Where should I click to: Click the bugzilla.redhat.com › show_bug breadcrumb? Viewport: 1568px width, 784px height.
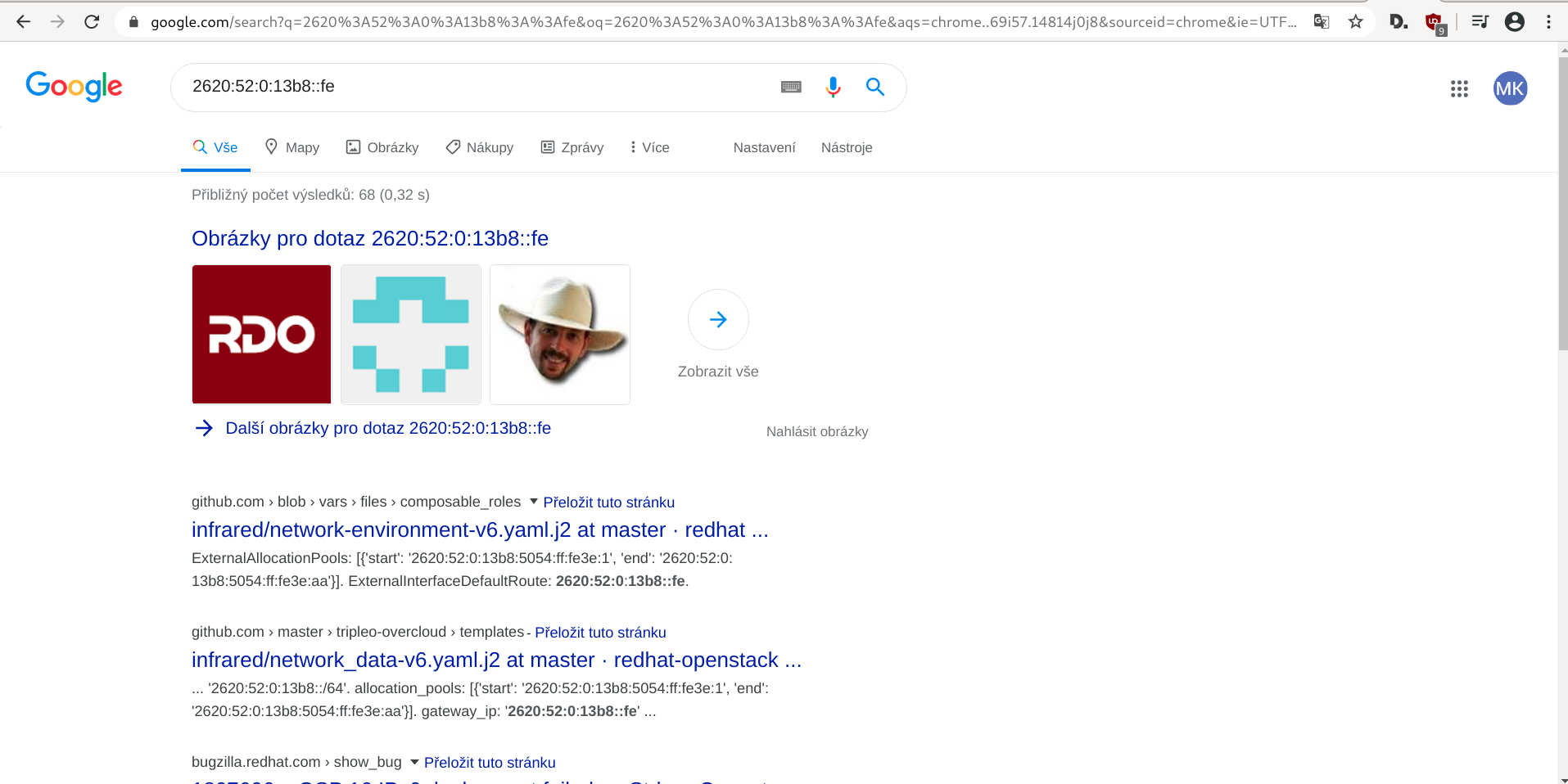[296, 762]
